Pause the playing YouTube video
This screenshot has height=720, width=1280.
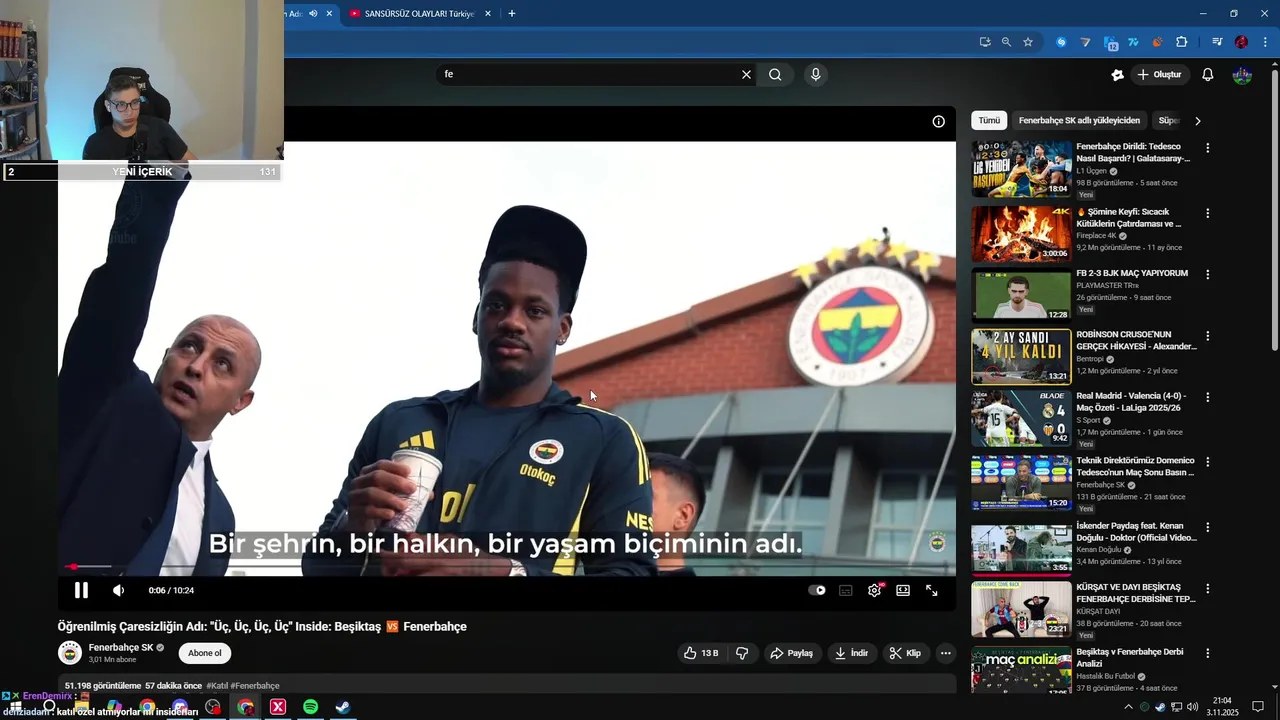[81, 590]
